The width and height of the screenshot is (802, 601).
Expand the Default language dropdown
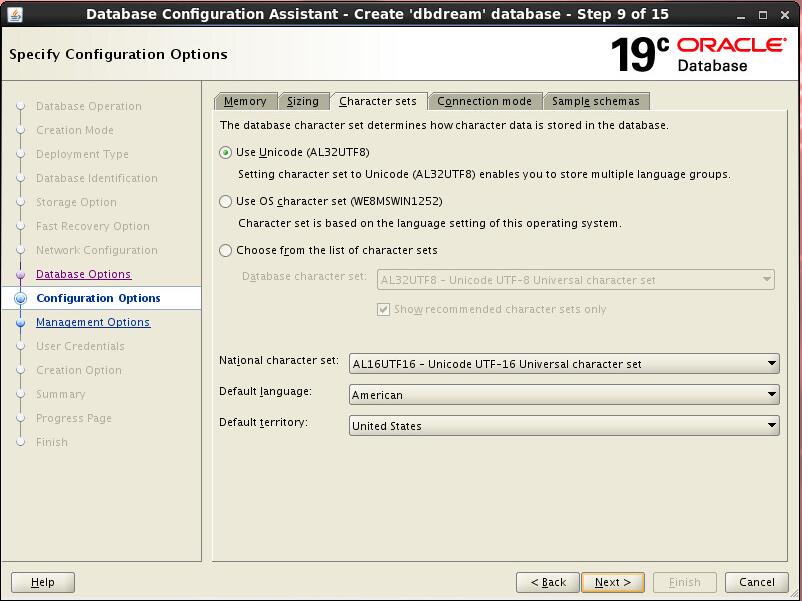pyautogui.click(x=563, y=395)
